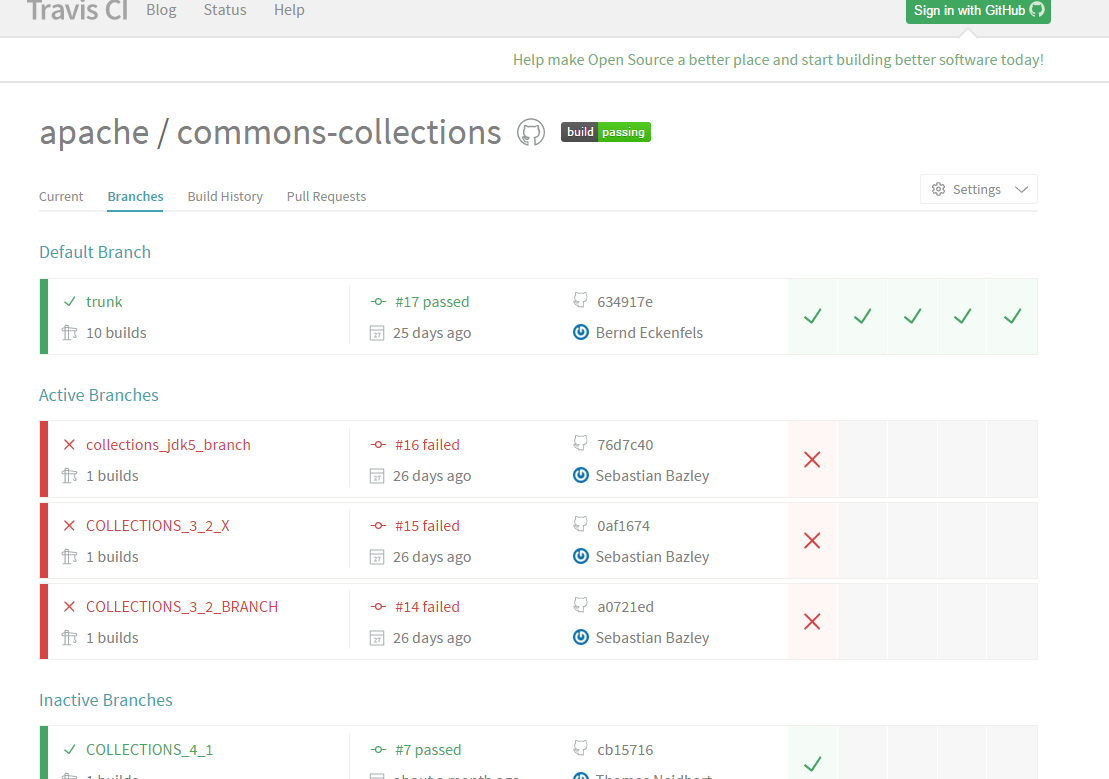Open commit 634917e on GitHub
Image resolution: width=1109 pixels, height=779 pixels.
pyautogui.click(x=625, y=301)
